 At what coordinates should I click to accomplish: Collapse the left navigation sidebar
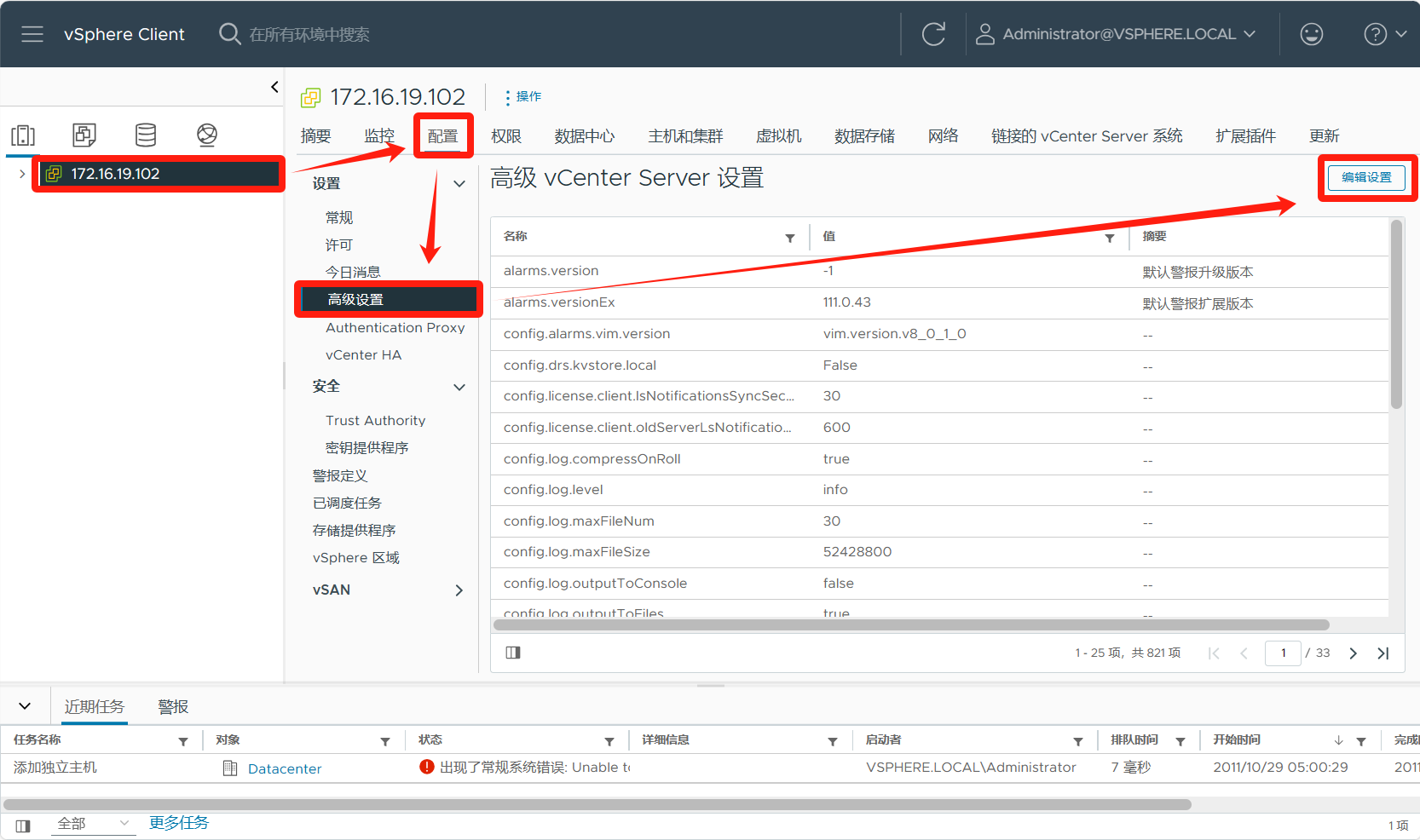[274, 87]
